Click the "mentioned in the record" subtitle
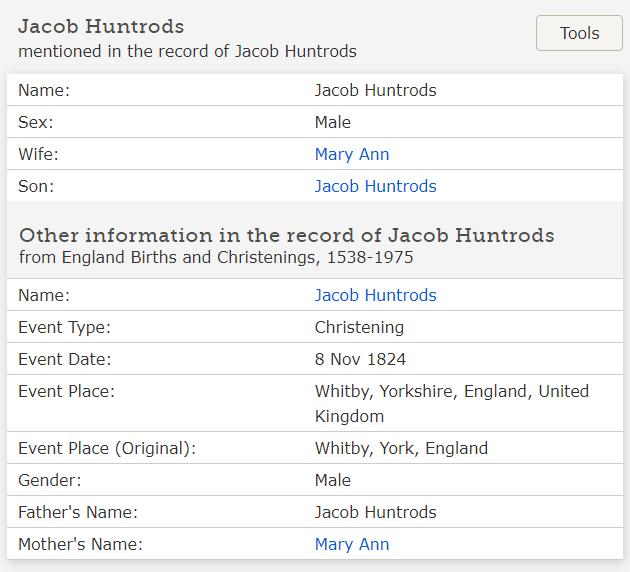The image size is (630, 572). [x=187, y=51]
